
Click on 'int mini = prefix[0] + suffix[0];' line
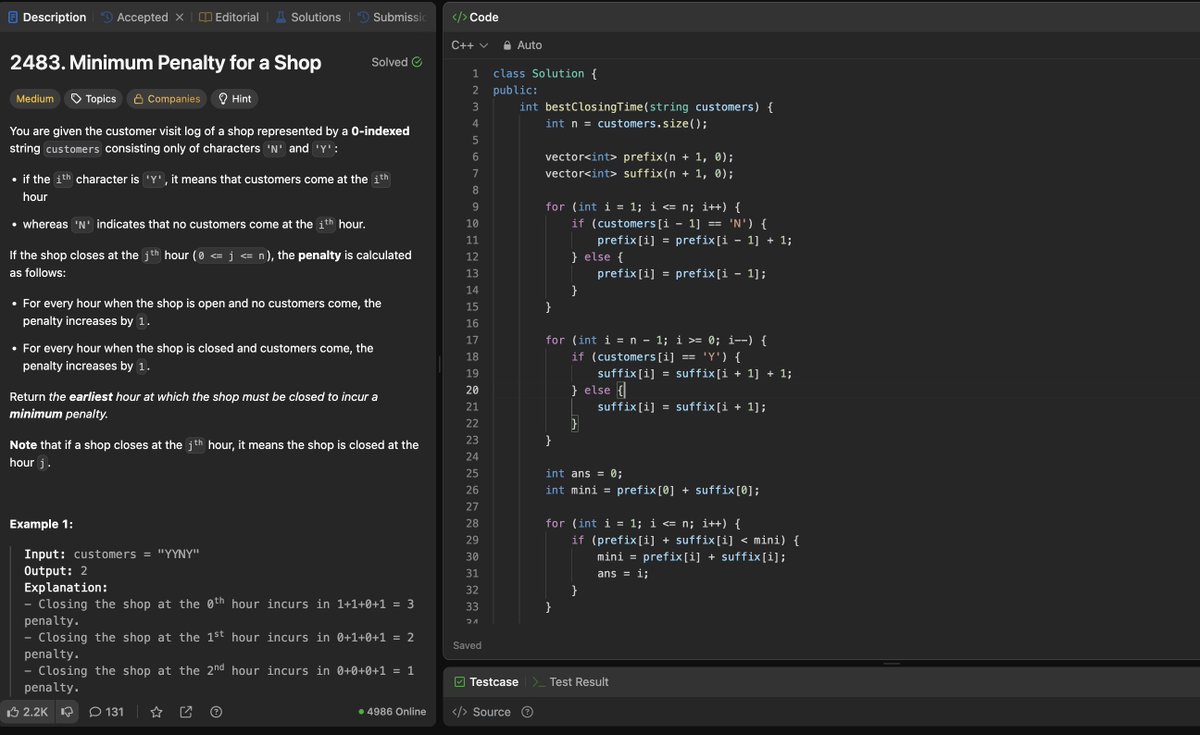652,490
